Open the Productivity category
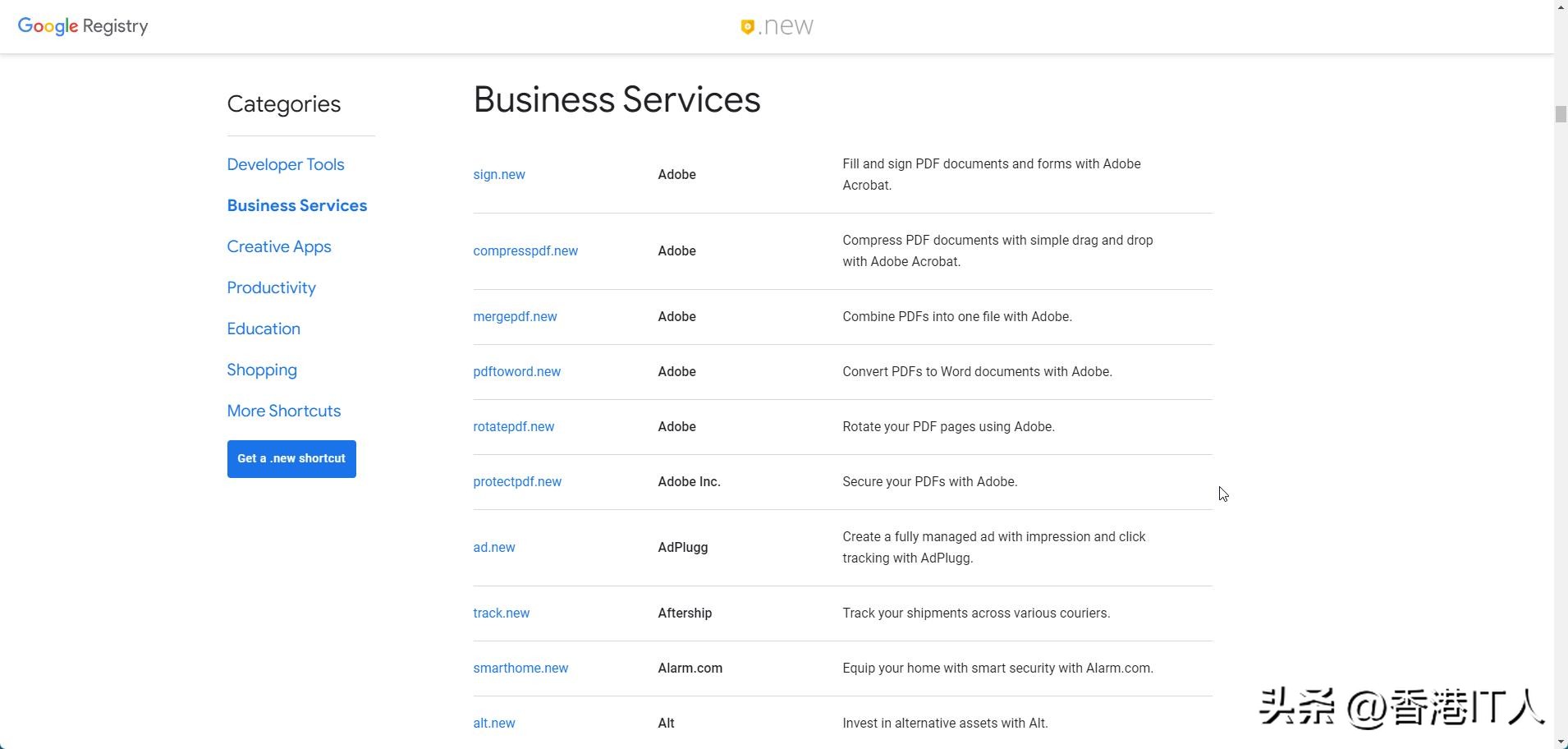Viewport: 1568px width, 749px height. [272, 287]
